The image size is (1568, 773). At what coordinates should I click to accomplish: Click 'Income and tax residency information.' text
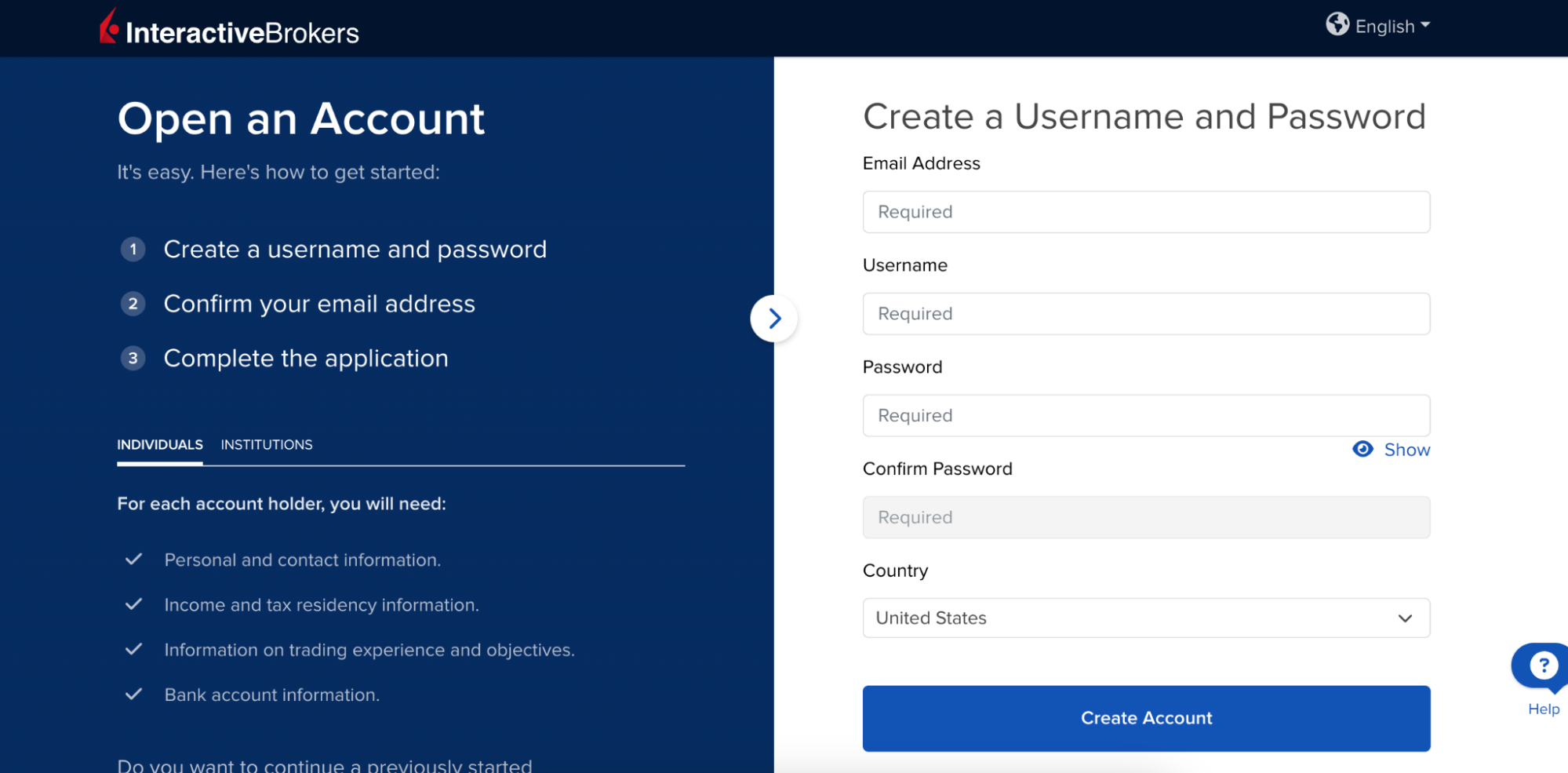coord(322,605)
